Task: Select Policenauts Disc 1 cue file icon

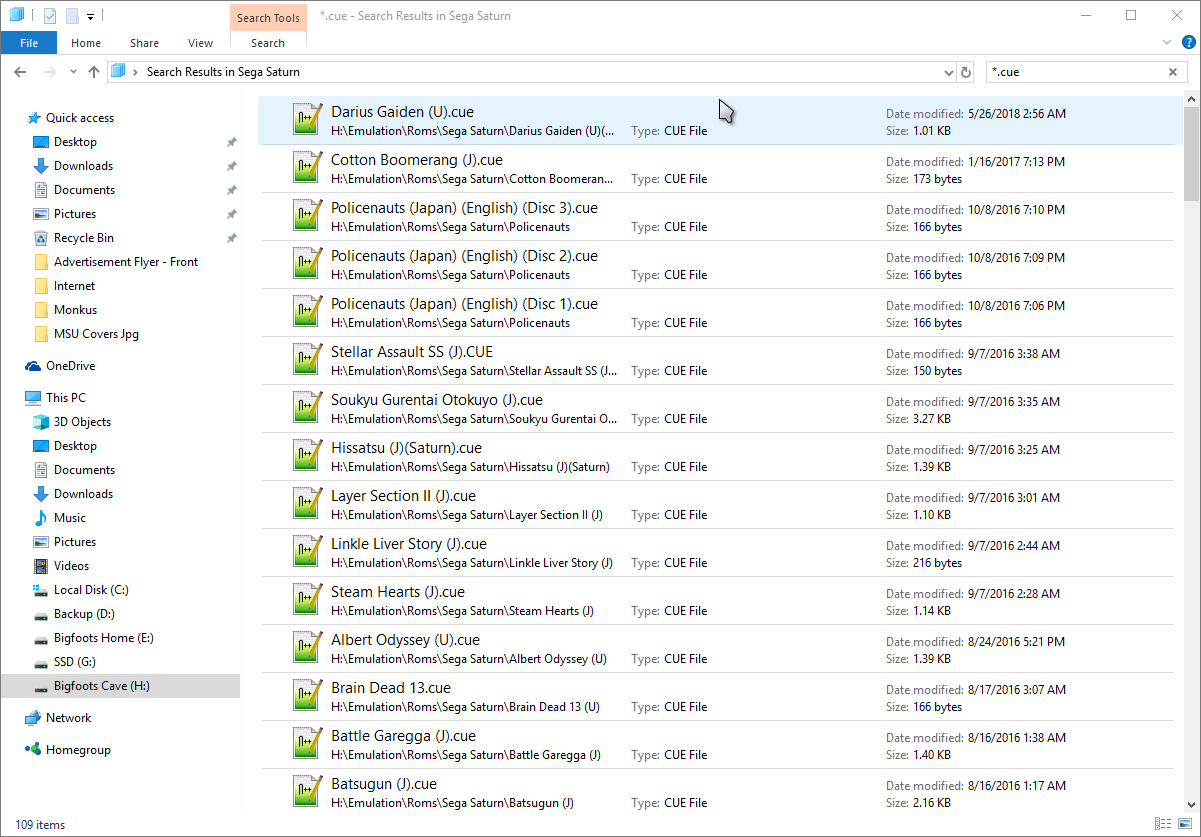Action: point(307,311)
